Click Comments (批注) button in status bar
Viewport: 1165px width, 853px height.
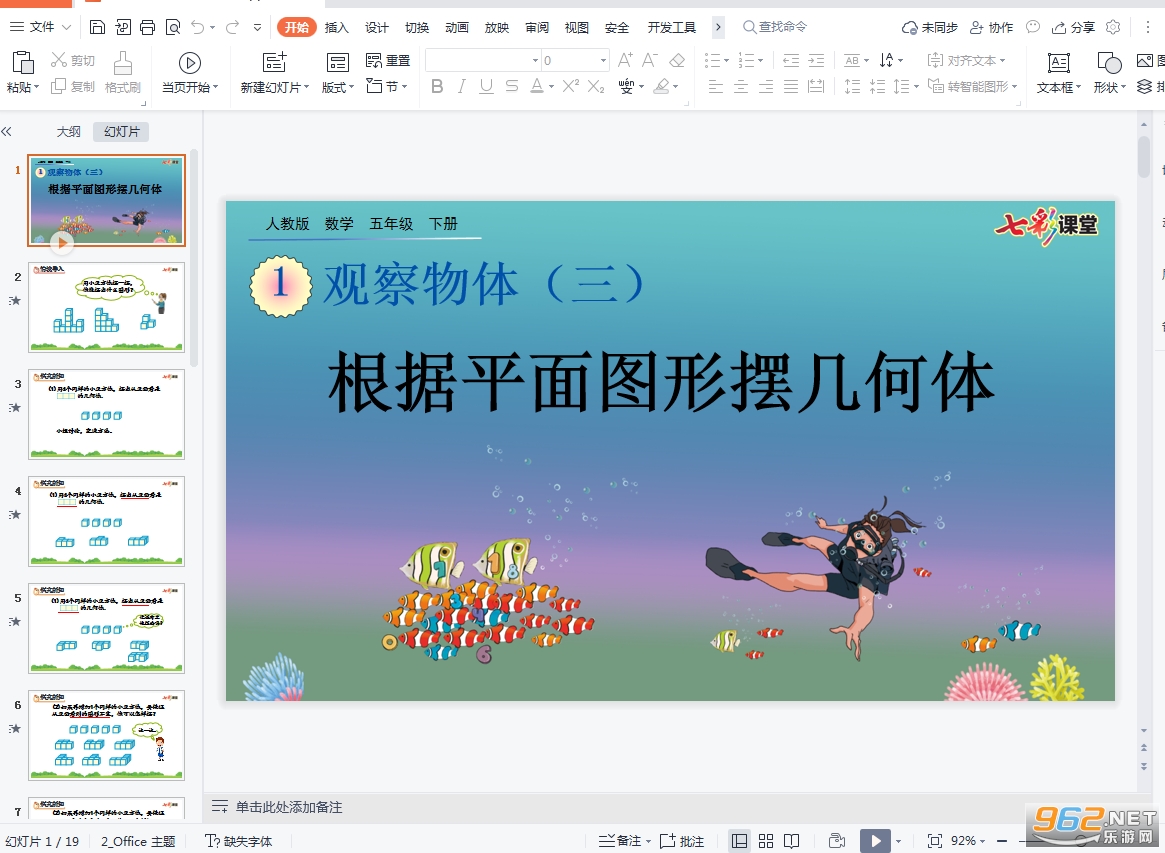click(x=682, y=840)
